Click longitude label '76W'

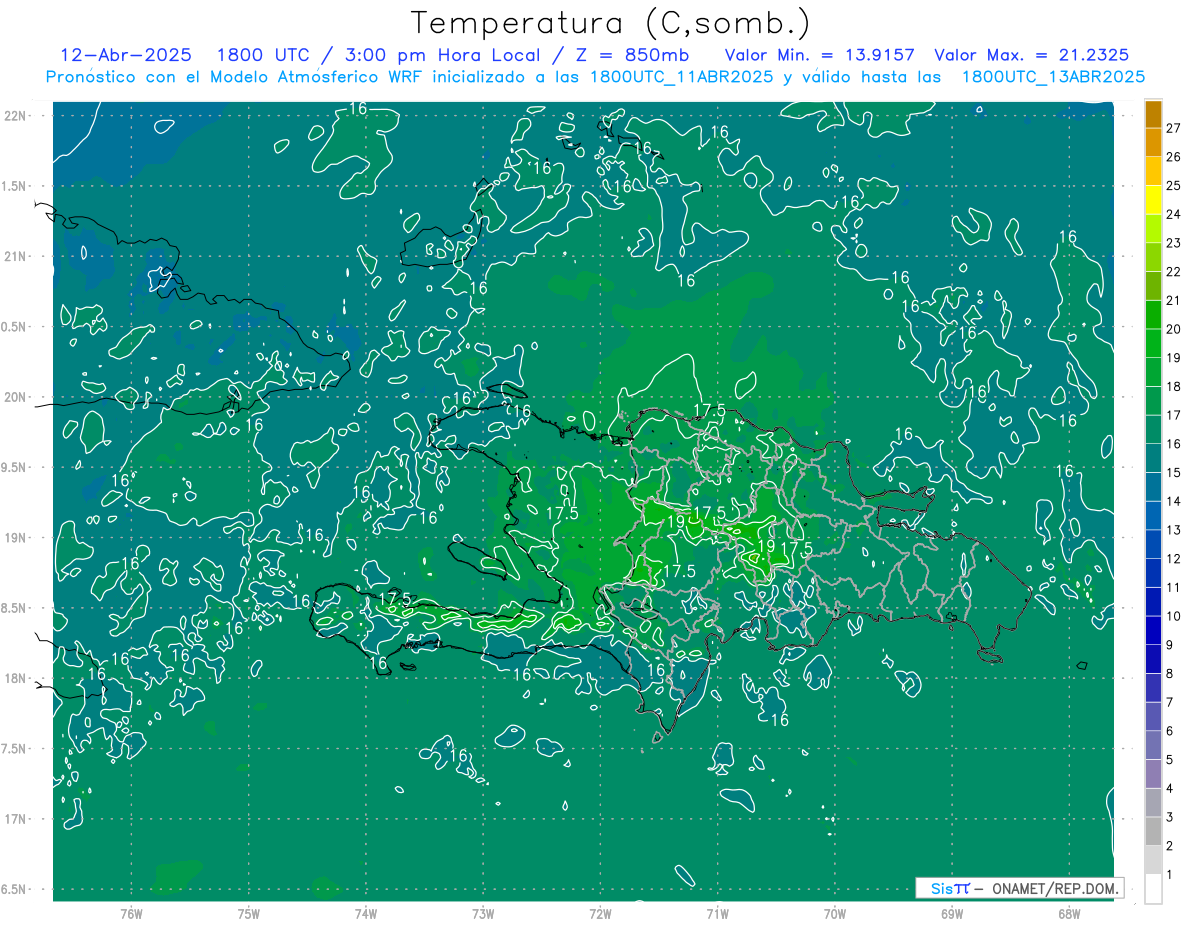tap(131, 914)
